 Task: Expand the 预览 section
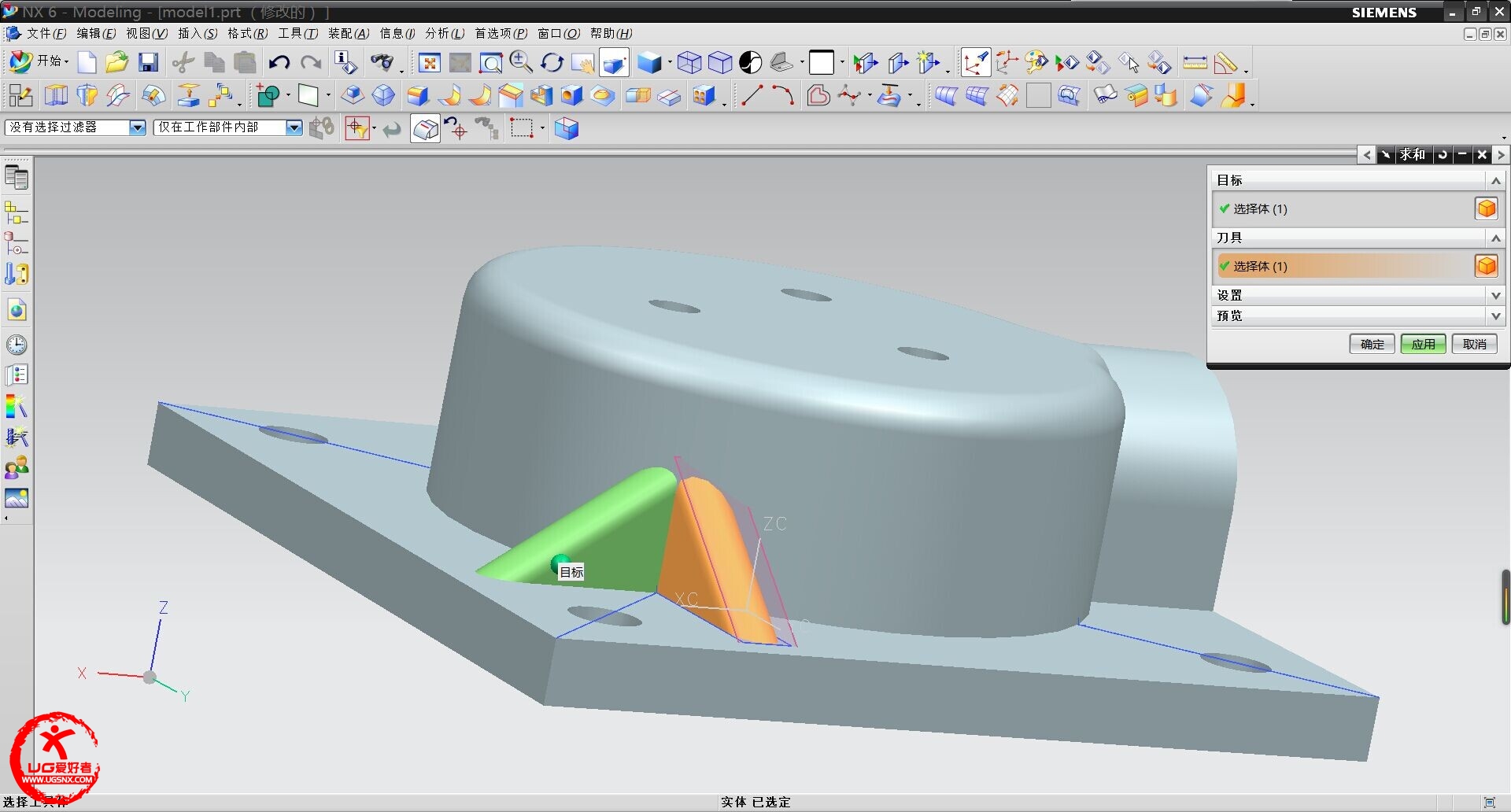point(1496,316)
